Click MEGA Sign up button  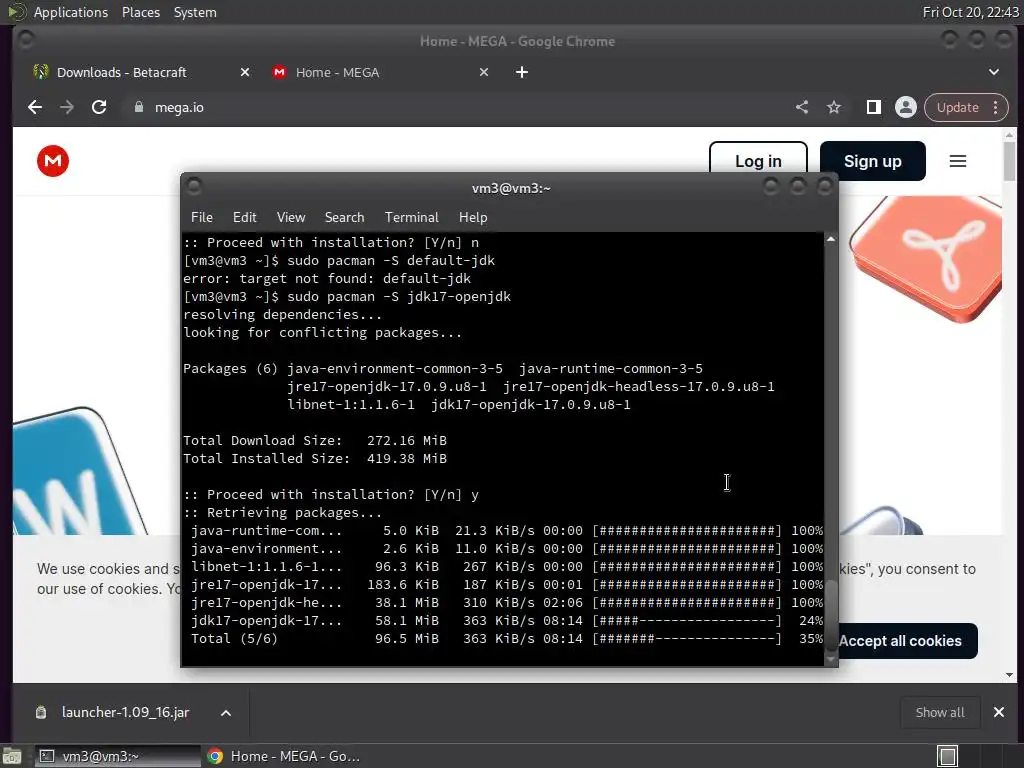(872, 161)
